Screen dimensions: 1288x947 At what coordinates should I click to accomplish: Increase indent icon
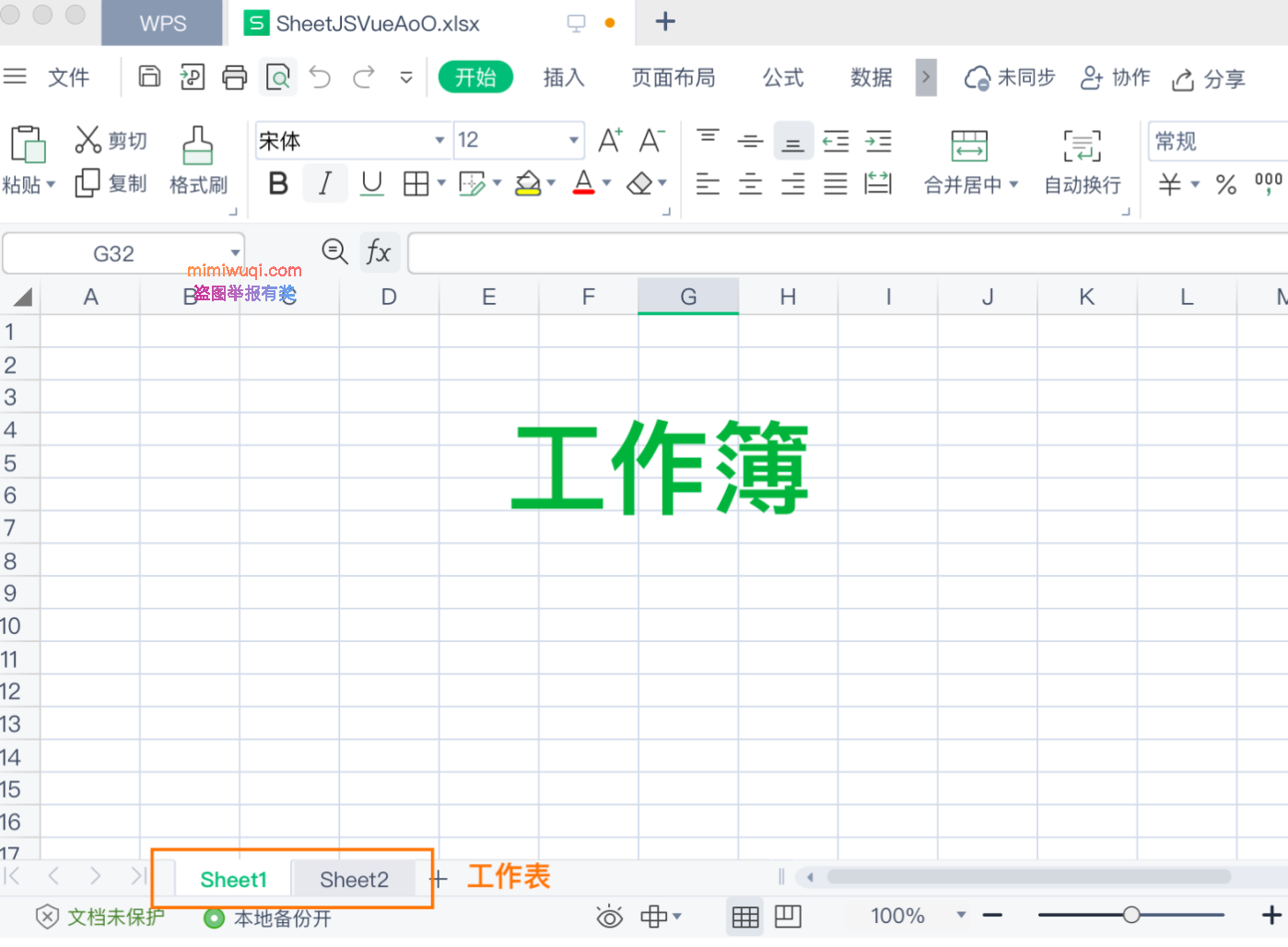(878, 141)
